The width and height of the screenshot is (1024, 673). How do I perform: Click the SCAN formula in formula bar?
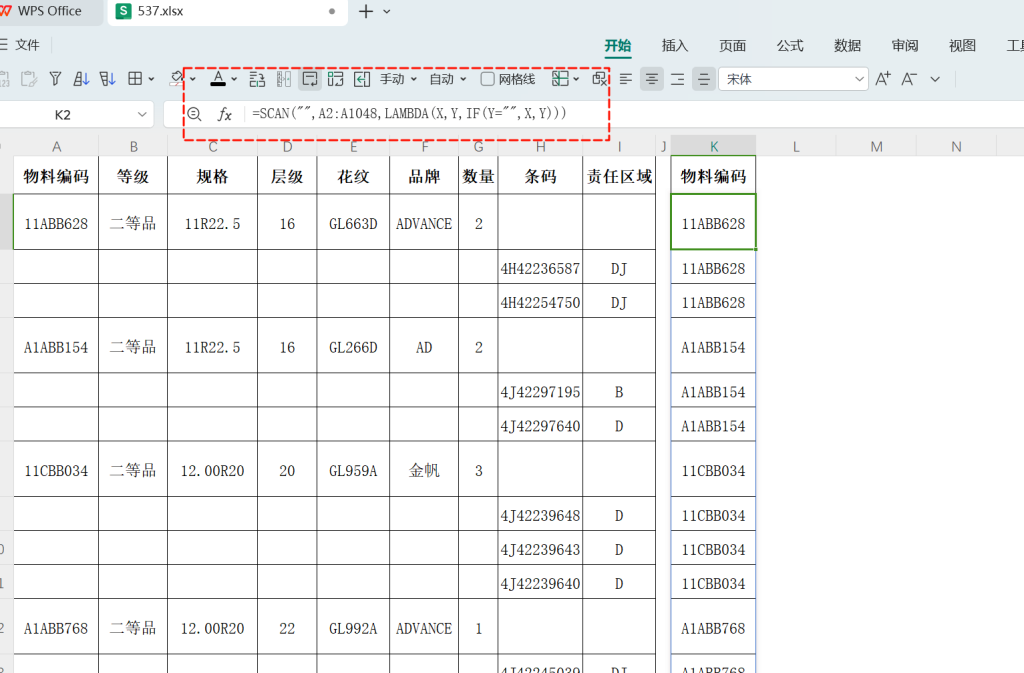click(x=409, y=114)
